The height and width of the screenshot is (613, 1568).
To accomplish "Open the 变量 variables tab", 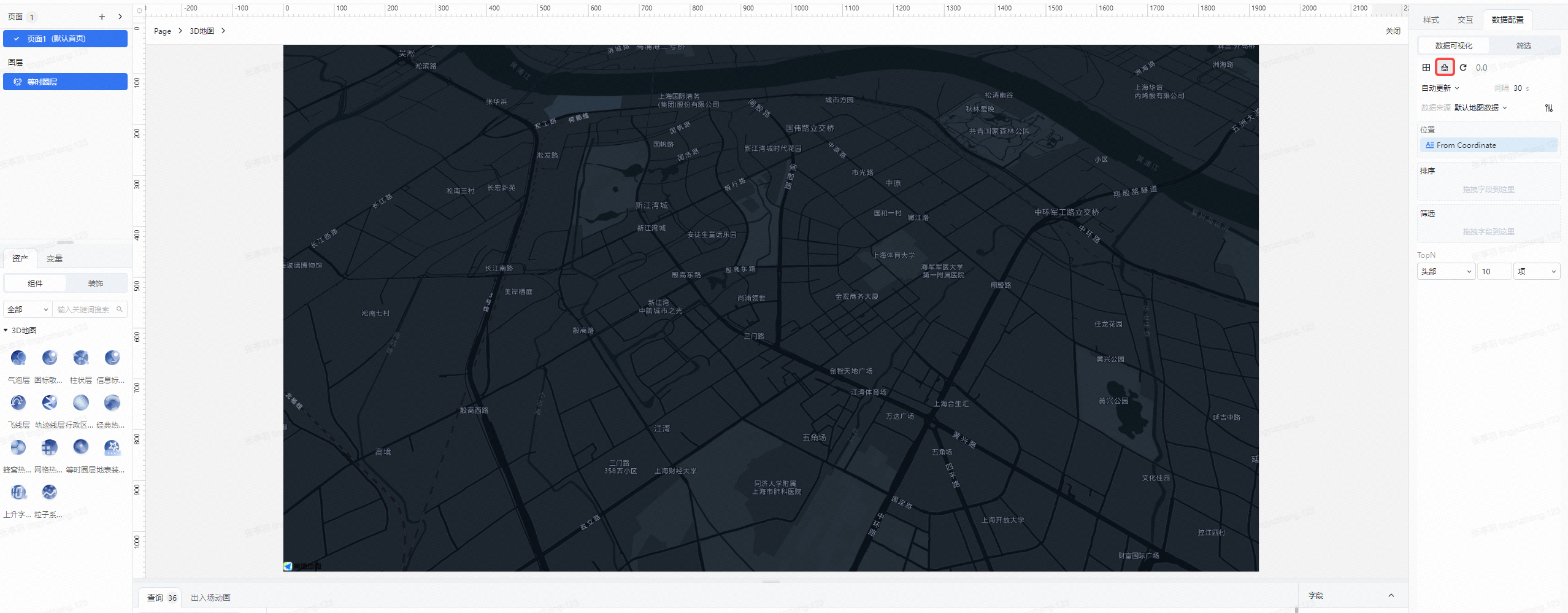I will point(55,258).
